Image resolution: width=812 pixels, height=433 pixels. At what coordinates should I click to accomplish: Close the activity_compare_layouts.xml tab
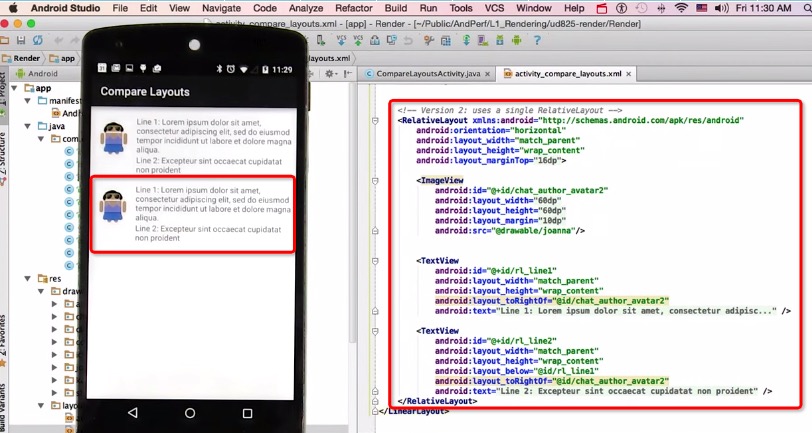tap(628, 74)
